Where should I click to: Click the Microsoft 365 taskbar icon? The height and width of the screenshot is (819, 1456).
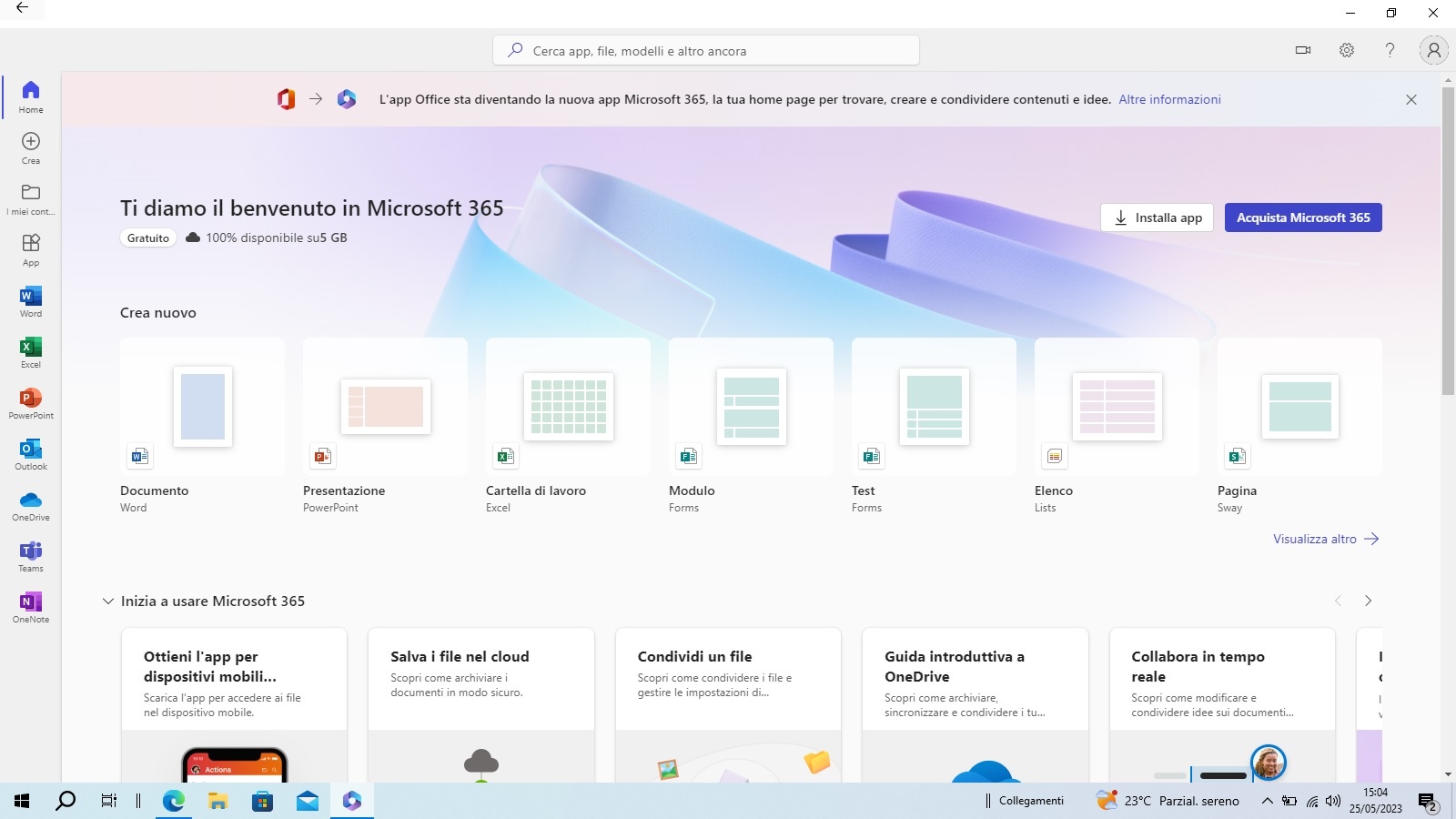pos(352,801)
